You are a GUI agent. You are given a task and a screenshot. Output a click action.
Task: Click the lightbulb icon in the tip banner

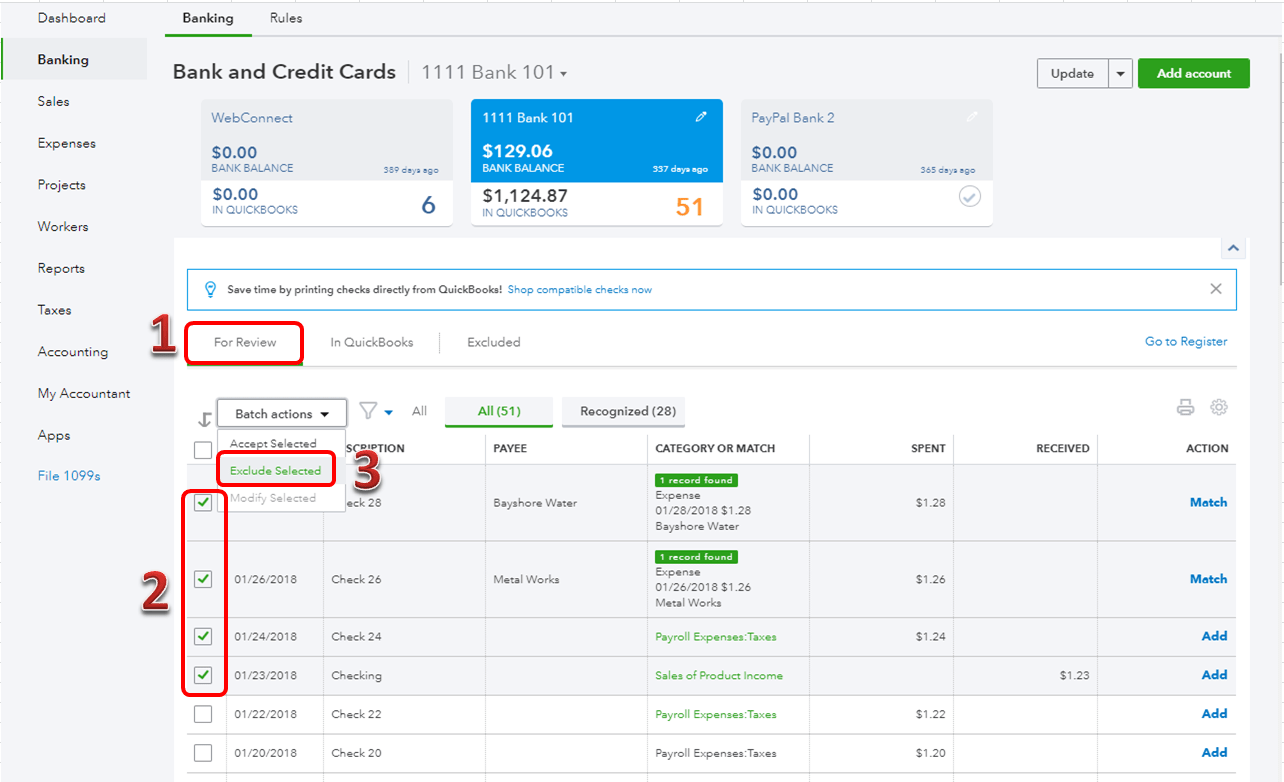[x=210, y=289]
